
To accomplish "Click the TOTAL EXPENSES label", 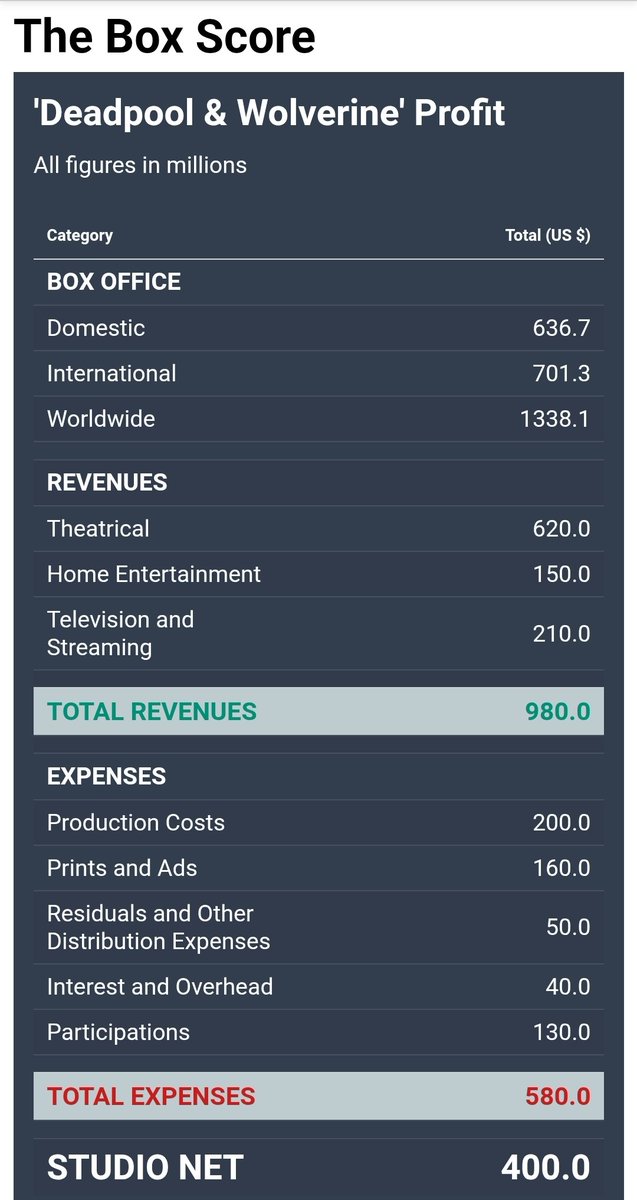I will (151, 1096).
